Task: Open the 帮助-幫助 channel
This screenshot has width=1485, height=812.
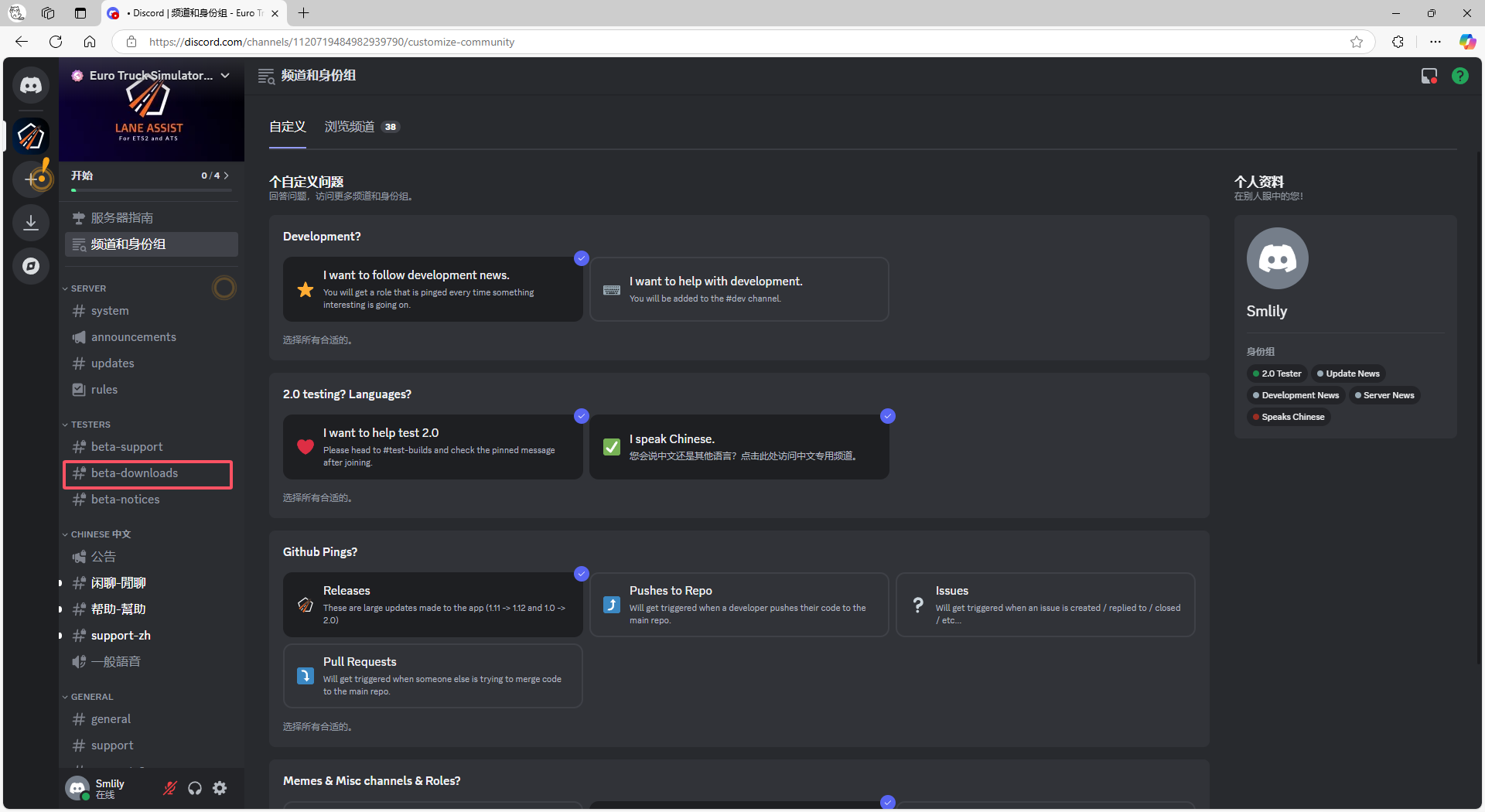Action: 152,609
